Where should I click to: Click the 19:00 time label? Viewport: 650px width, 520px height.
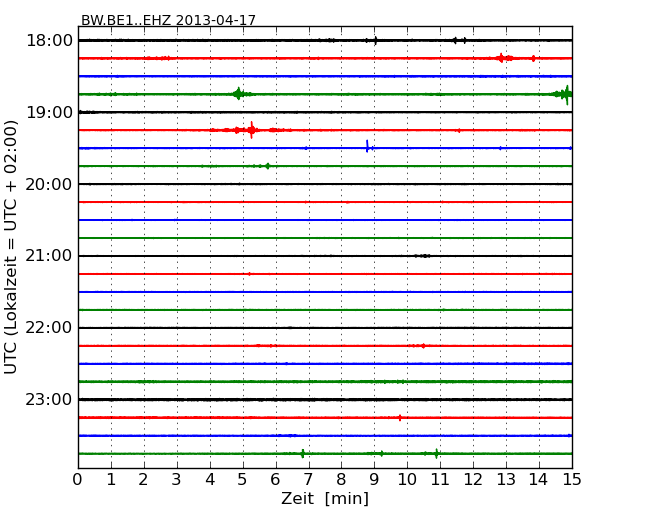coord(49,112)
